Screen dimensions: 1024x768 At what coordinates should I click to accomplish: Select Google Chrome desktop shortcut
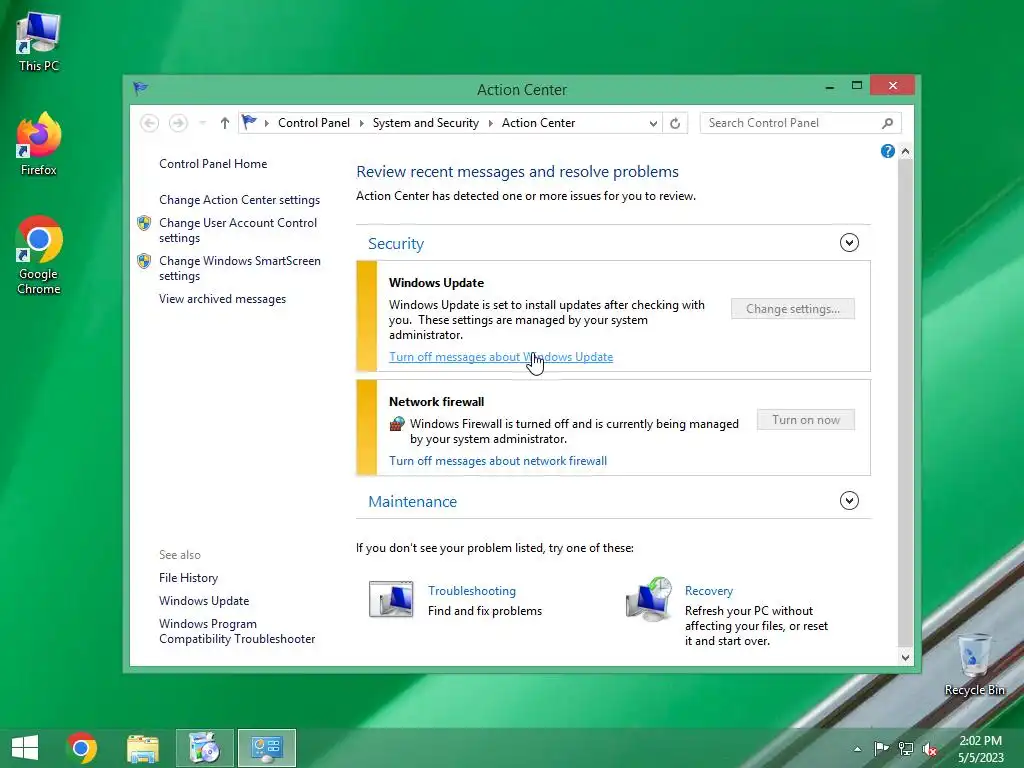(x=39, y=255)
